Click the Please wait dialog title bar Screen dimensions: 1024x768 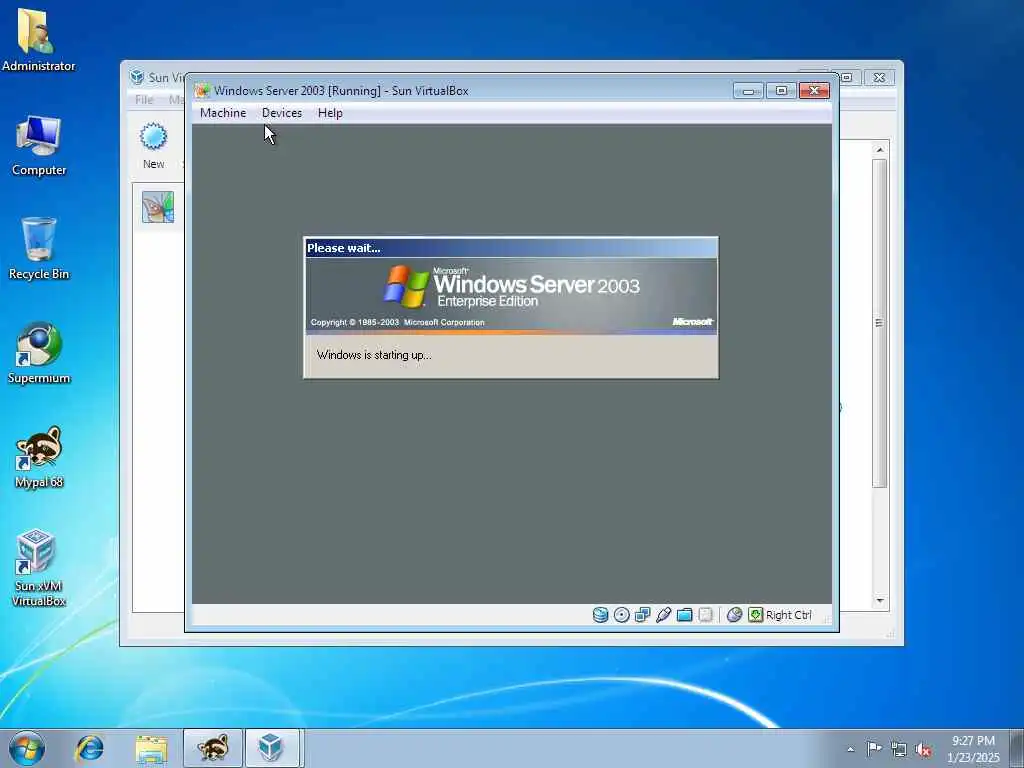tap(511, 248)
